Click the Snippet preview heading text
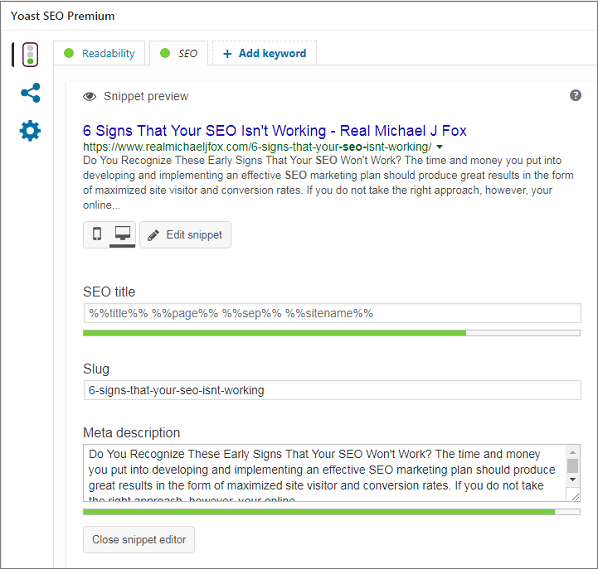The image size is (598, 569). click(x=146, y=96)
